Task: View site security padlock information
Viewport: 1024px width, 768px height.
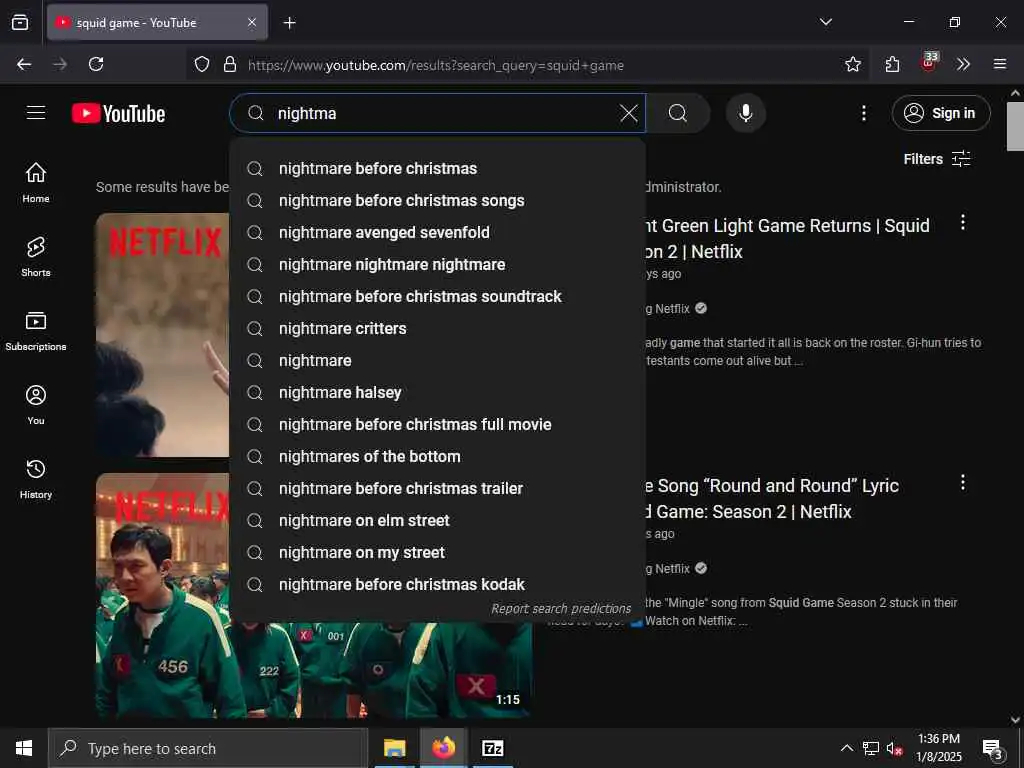Action: pyautogui.click(x=229, y=64)
